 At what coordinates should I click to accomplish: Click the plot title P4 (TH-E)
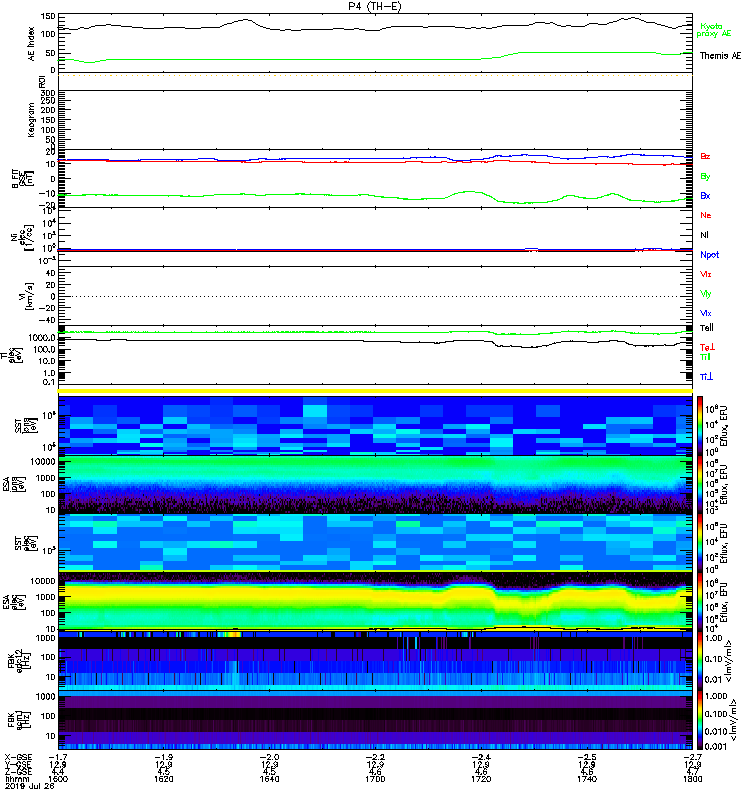(x=375, y=7)
